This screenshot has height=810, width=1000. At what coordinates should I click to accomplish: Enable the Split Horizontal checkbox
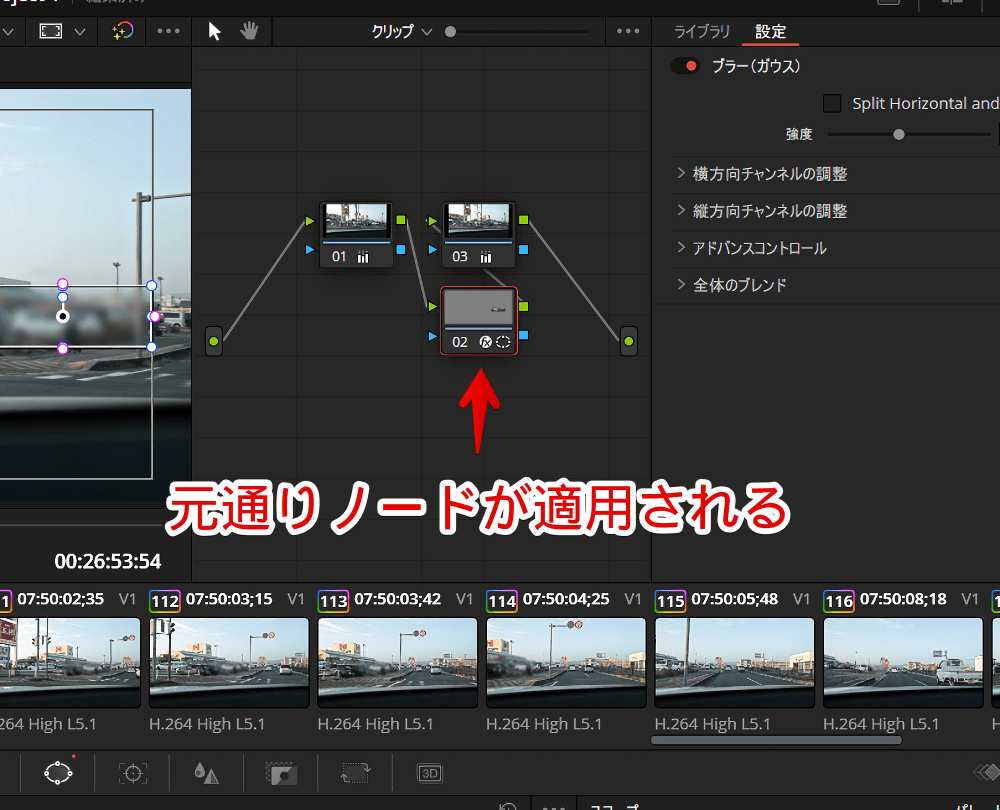click(x=831, y=103)
